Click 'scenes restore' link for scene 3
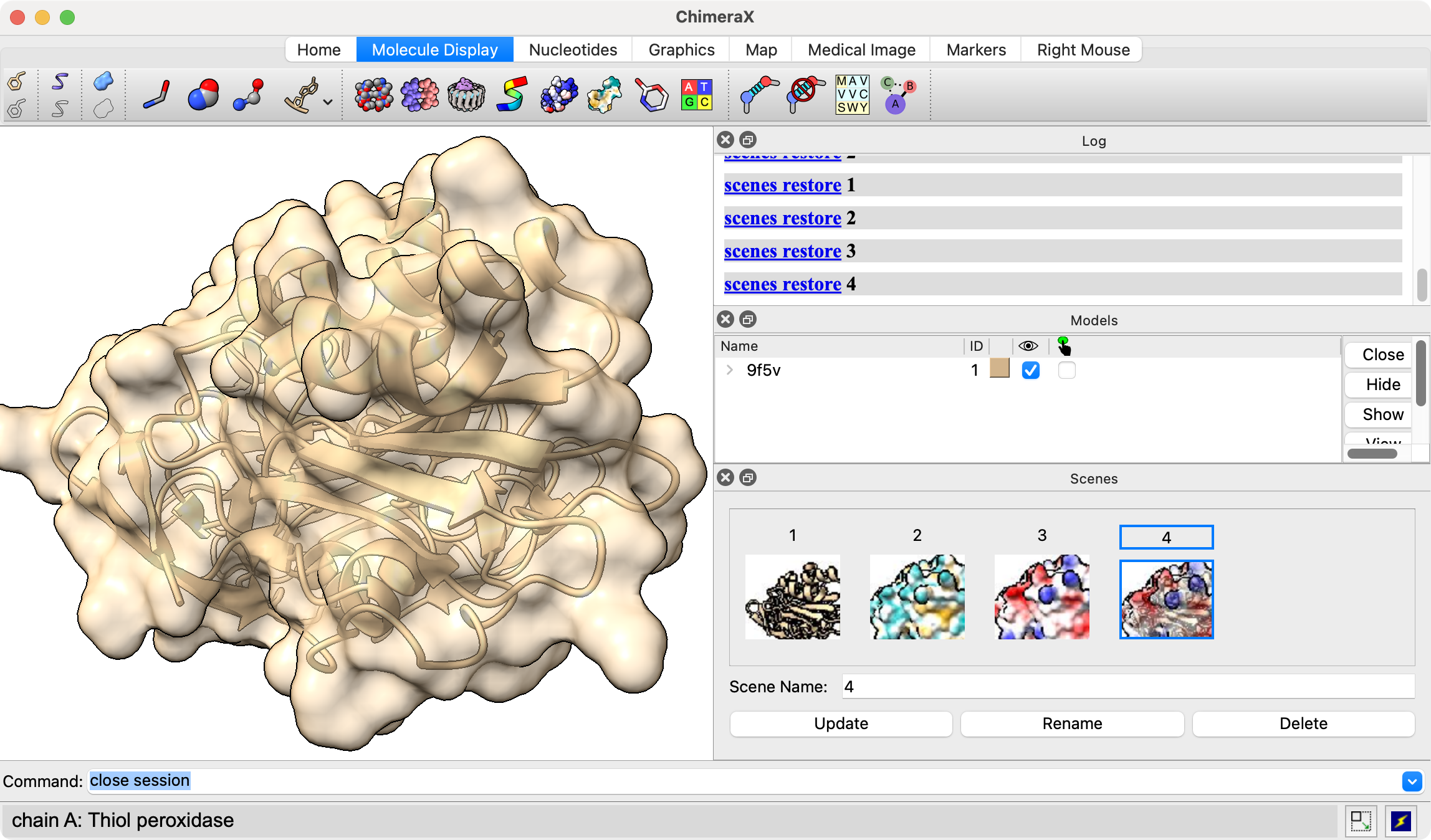 pyautogui.click(x=782, y=251)
